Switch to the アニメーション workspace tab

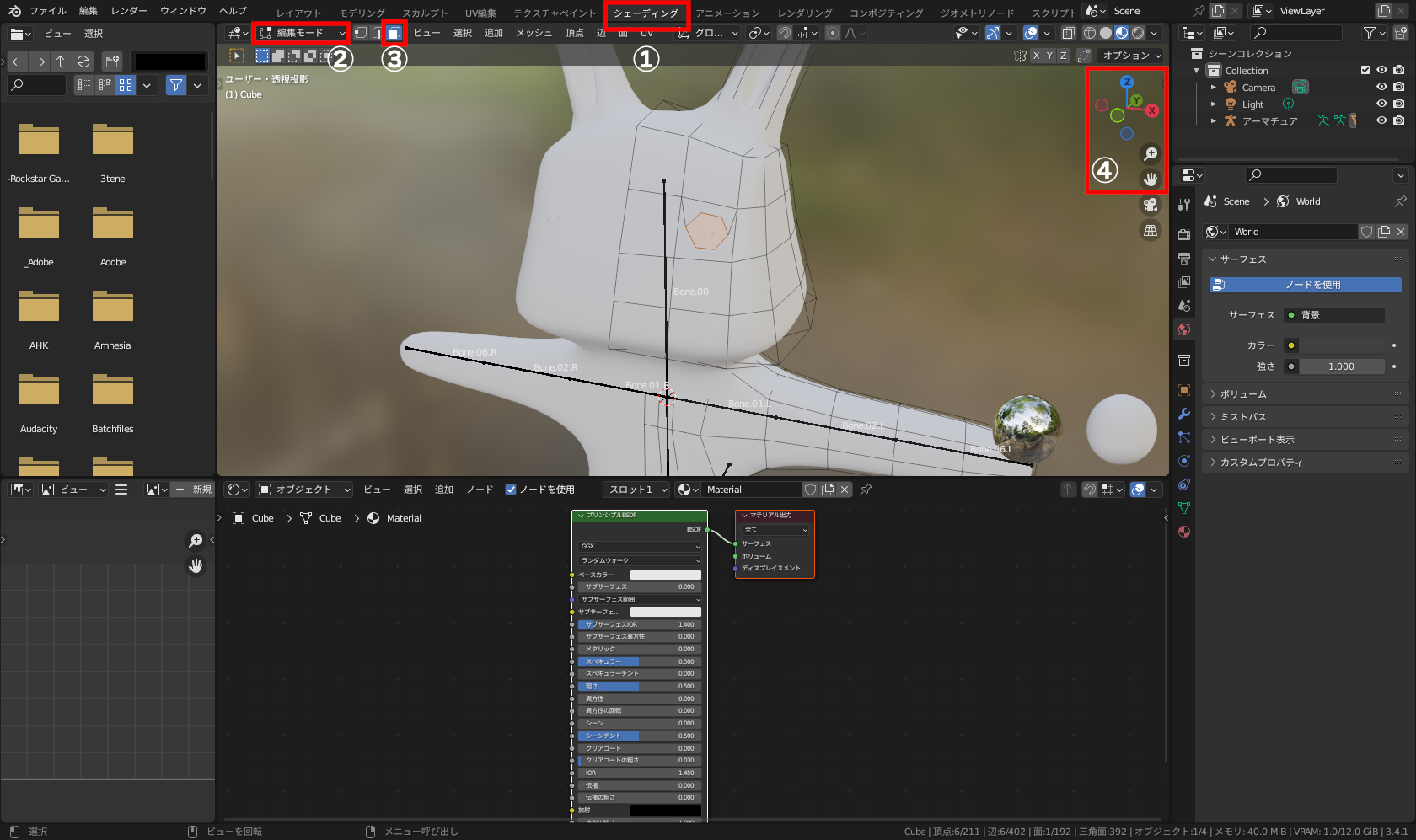[x=727, y=13]
